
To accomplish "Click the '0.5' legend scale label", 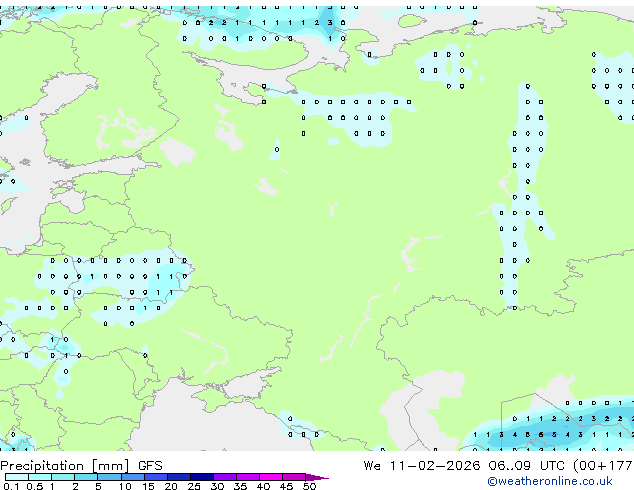I will click(34, 486).
